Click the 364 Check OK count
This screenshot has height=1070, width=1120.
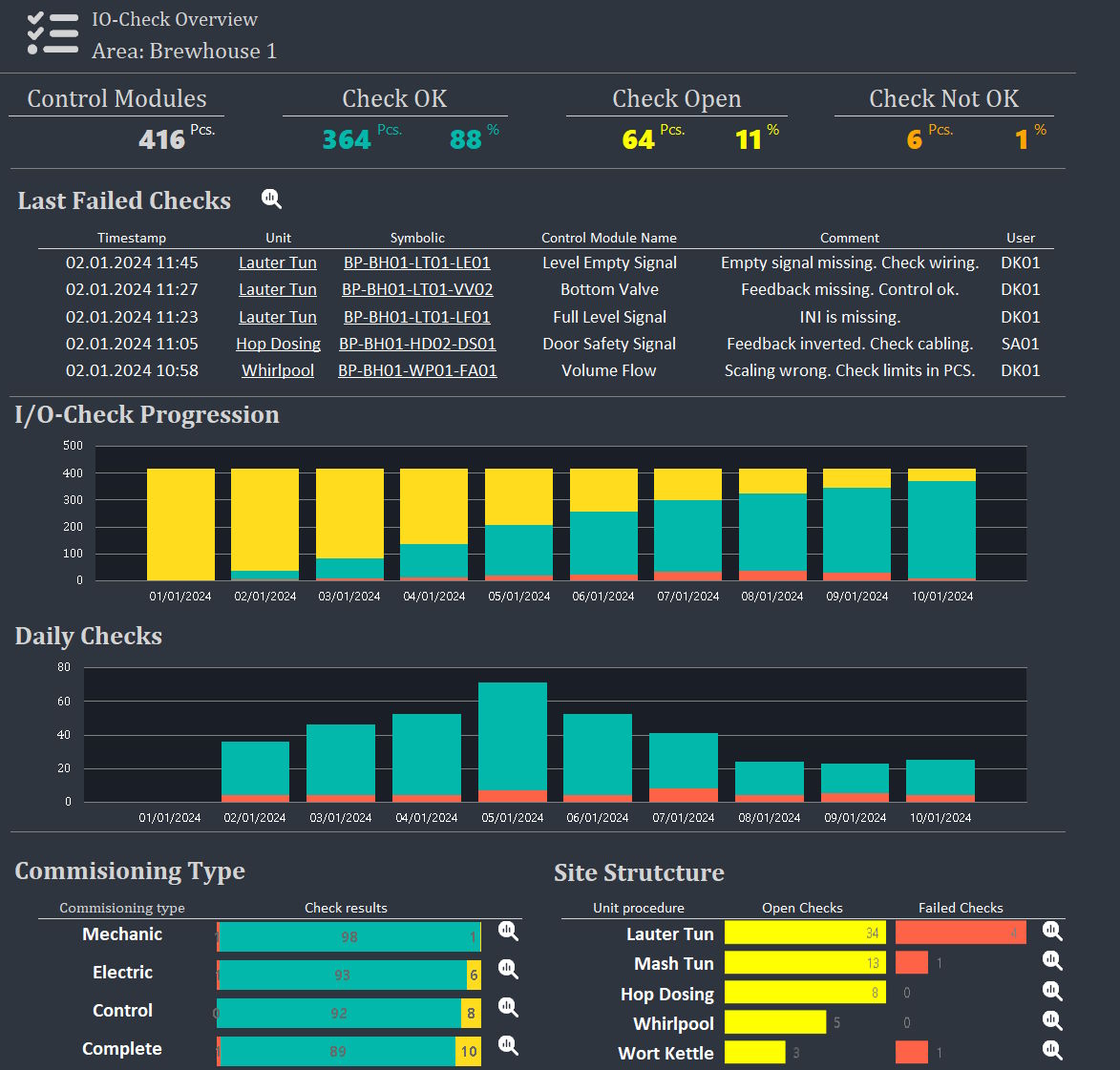click(x=347, y=139)
